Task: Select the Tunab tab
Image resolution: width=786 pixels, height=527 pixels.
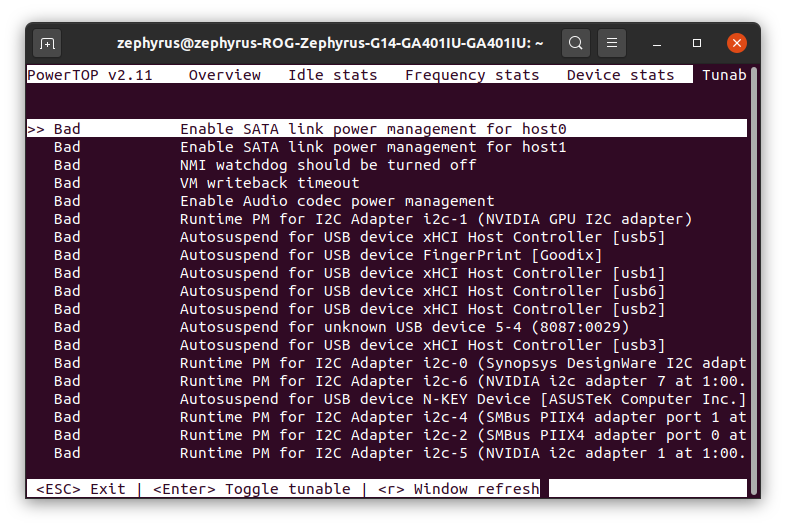Action: point(723,75)
